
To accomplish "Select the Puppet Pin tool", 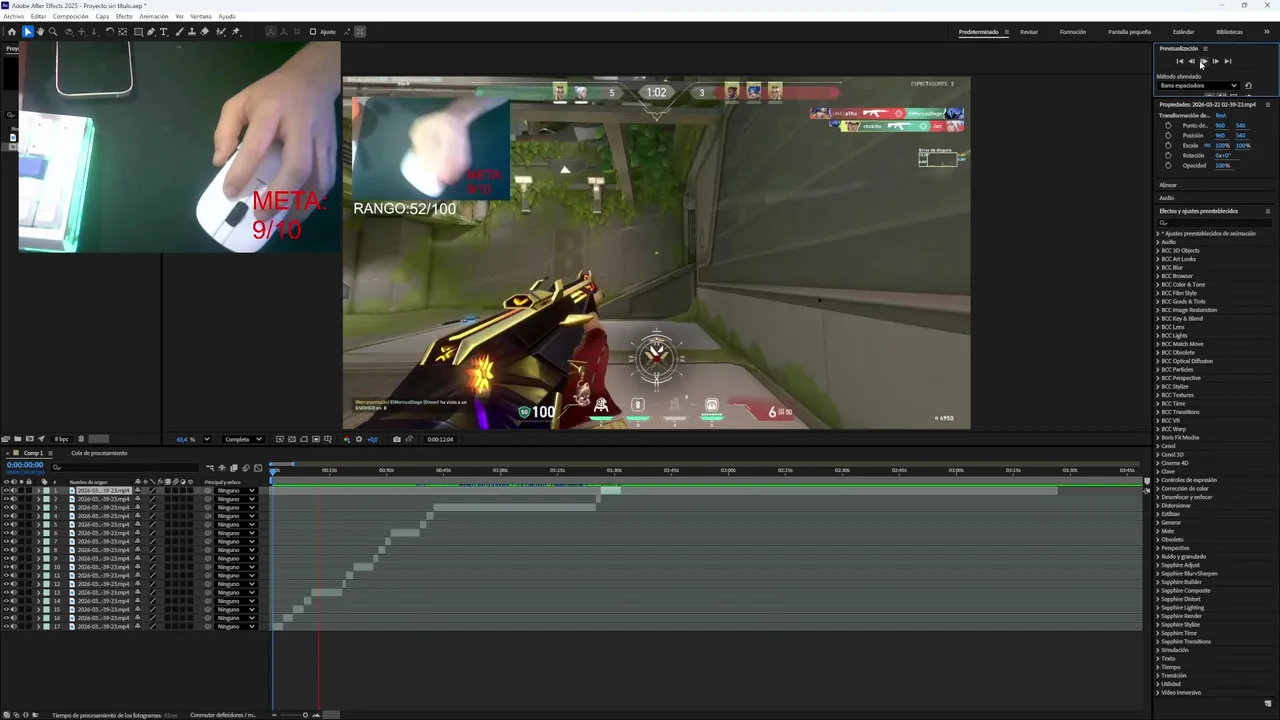I will click(x=236, y=32).
